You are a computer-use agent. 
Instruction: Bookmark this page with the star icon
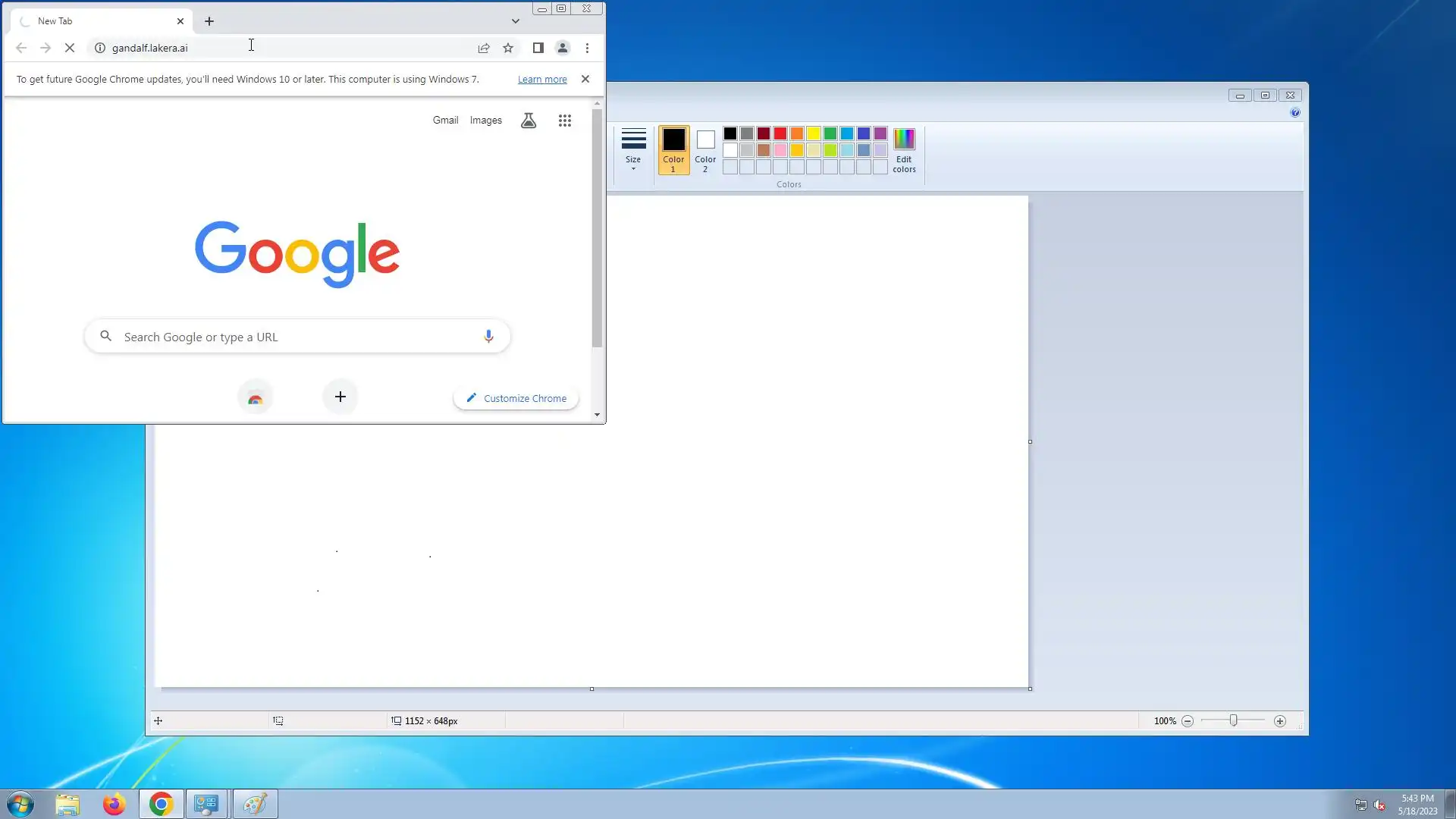pyautogui.click(x=508, y=48)
